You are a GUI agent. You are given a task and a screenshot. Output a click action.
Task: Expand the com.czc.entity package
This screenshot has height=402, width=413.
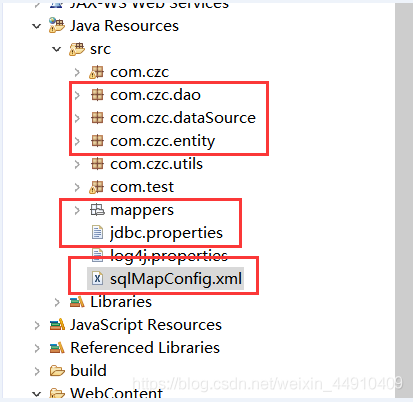(x=77, y=141)
